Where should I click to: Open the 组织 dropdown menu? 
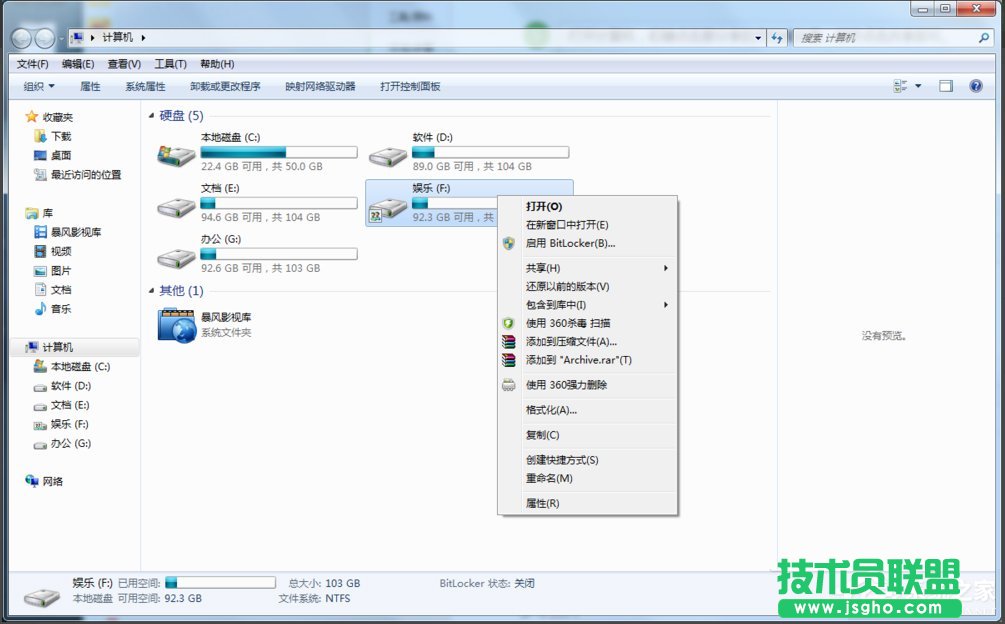click(36, 86)
